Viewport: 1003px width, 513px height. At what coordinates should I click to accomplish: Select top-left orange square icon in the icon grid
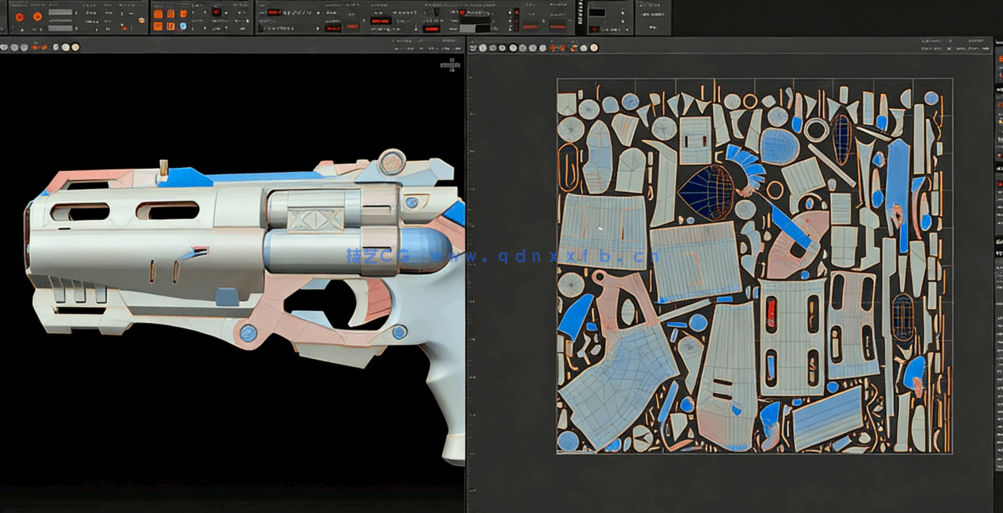coord(157,14)
